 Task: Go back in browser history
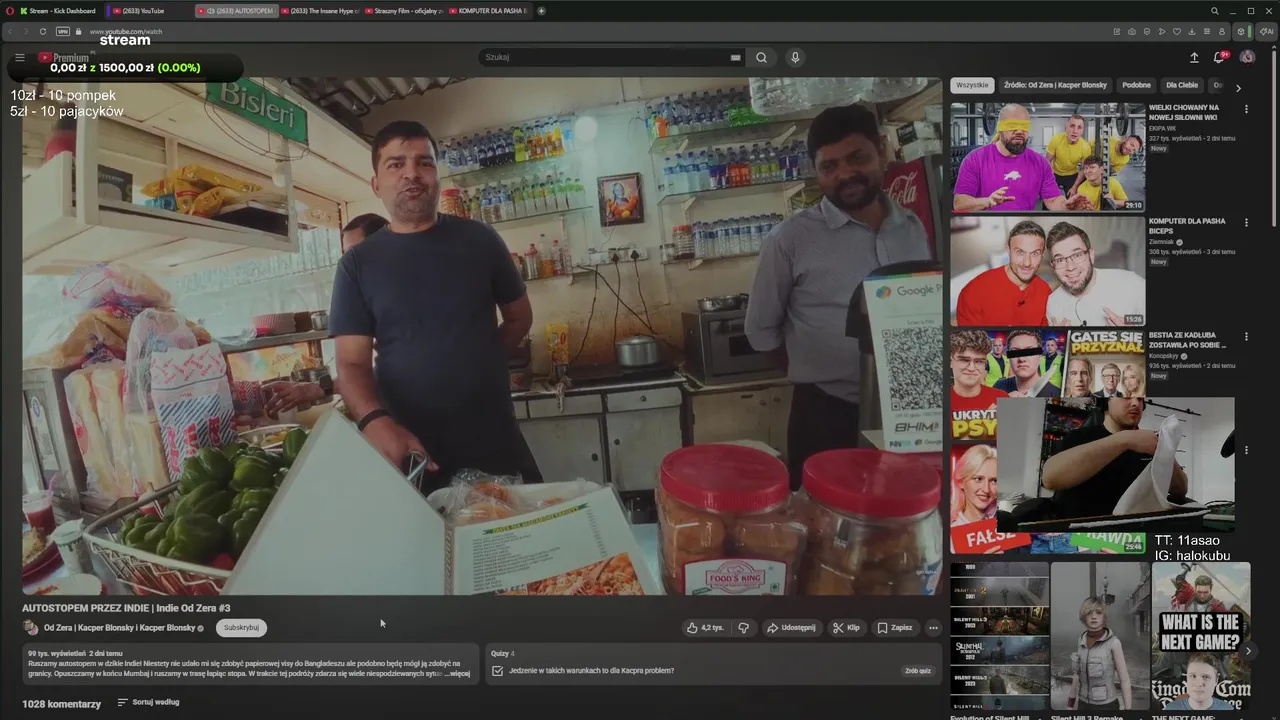11,32
